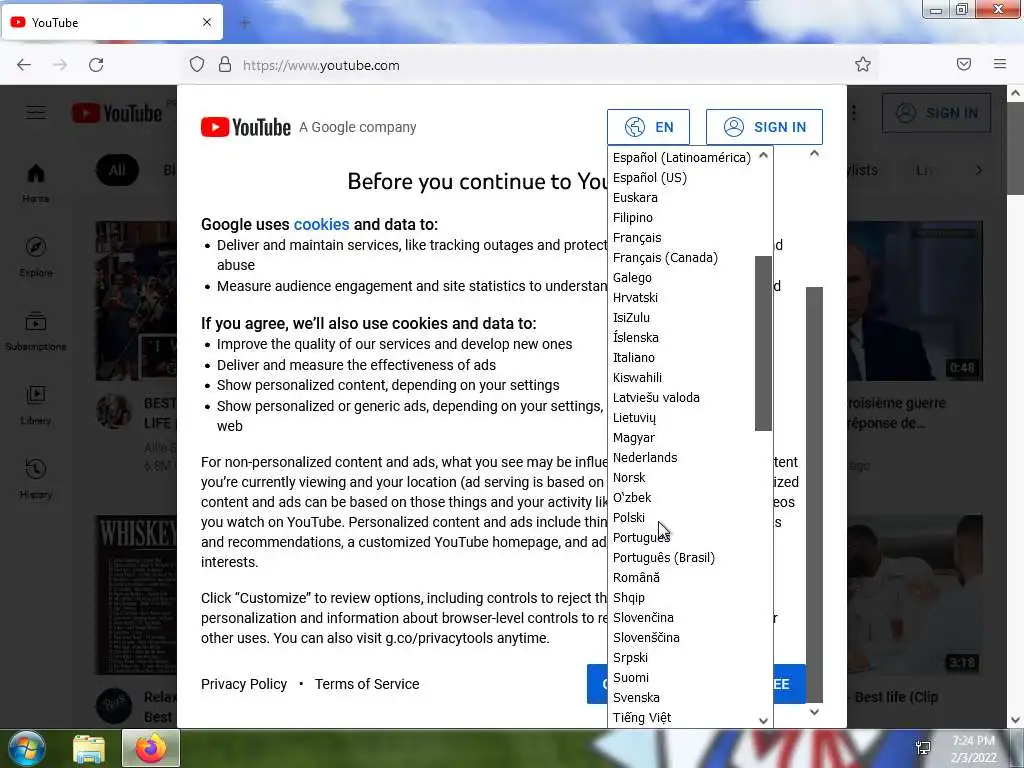
Task: Select Français (Canada) from the language list
Action: (681, 257)
